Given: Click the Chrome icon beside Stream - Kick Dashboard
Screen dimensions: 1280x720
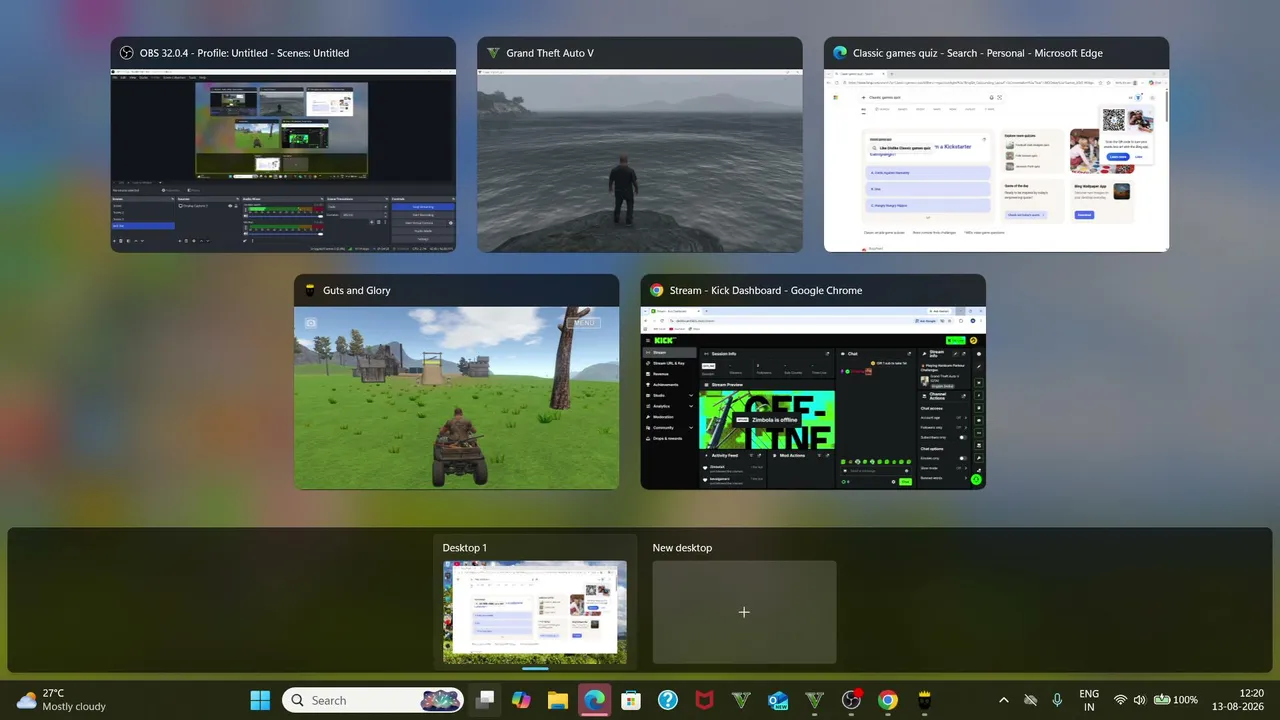Looking at the screenshot, I should 657,290.
